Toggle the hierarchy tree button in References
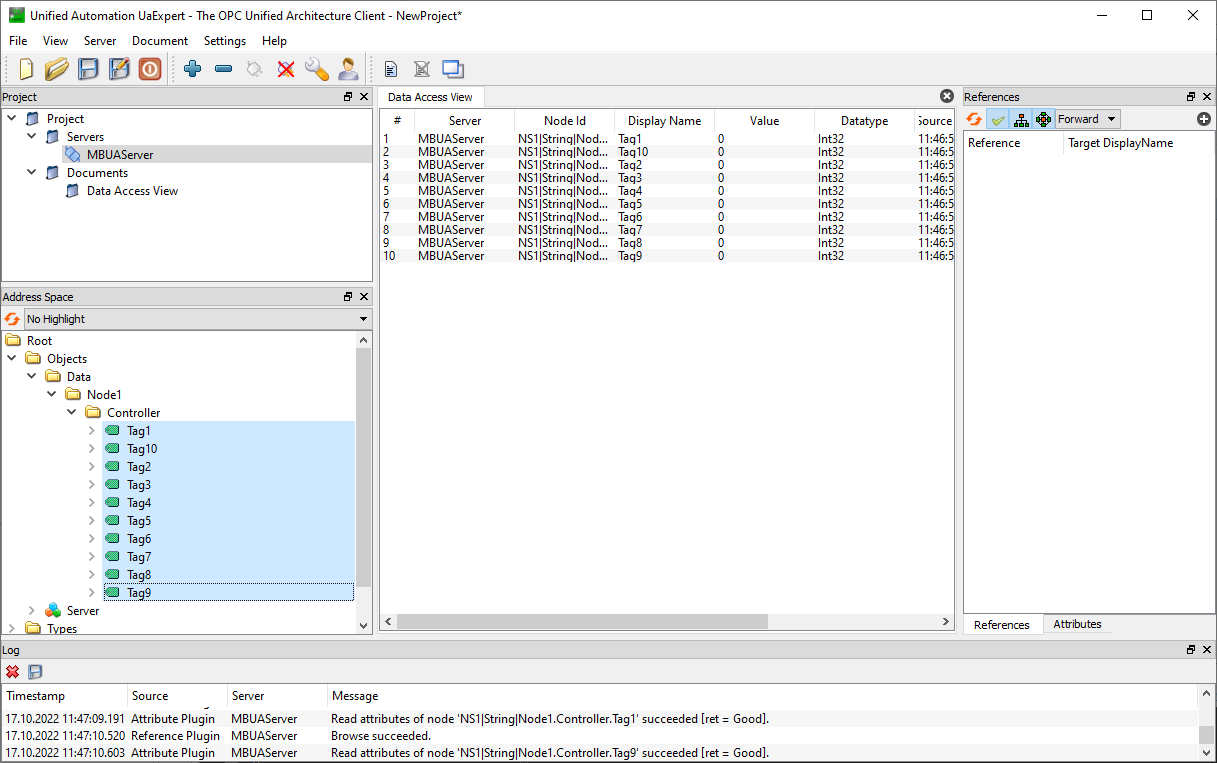The image size is (1217, 763). 1020,119
